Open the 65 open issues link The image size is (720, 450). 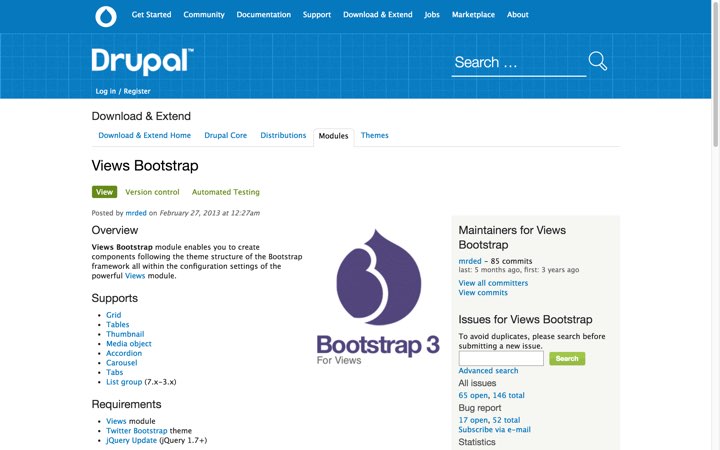click(473, 395)
